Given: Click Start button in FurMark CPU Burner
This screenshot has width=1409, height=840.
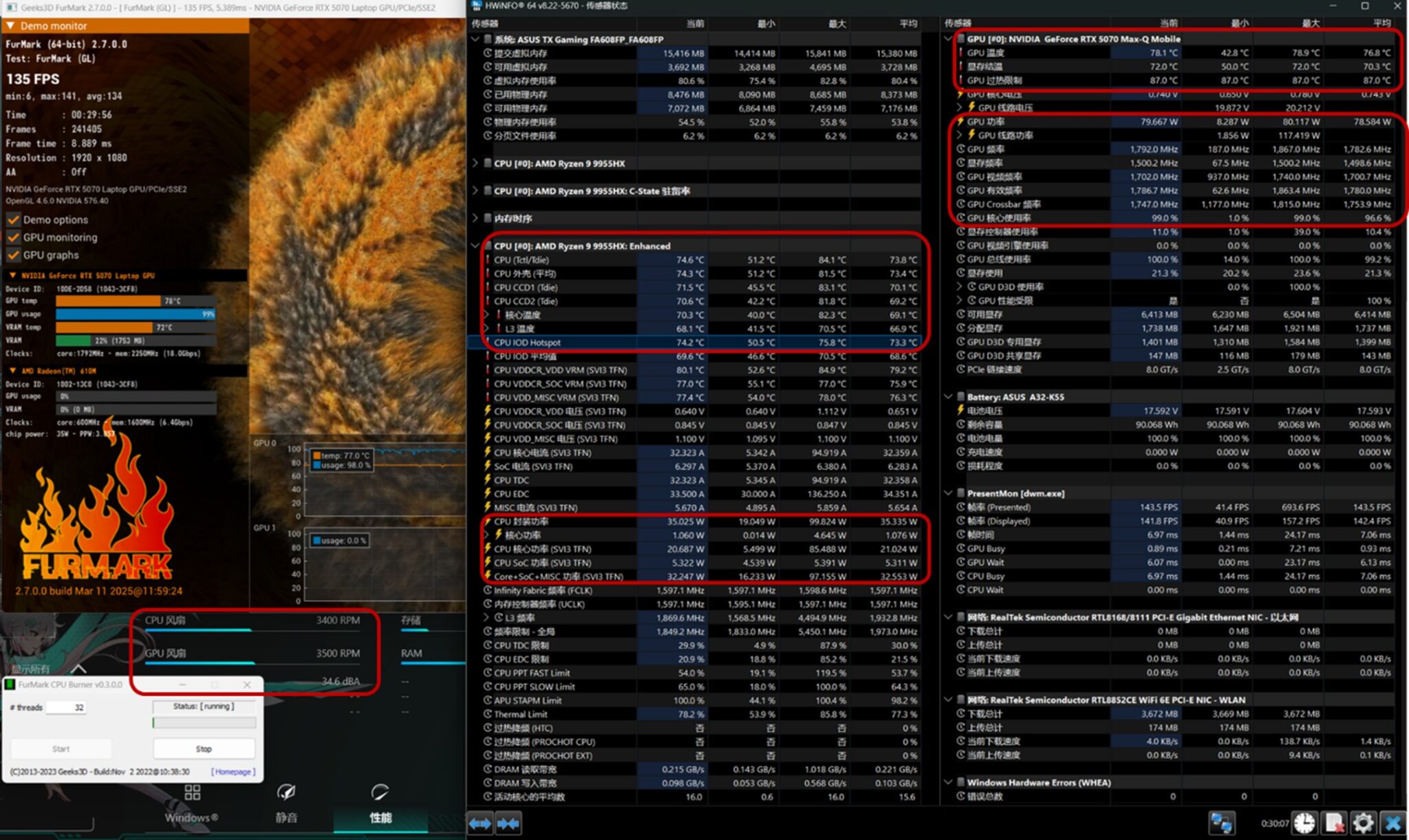Looking at the screenshot, I should (x=61, y=749).
